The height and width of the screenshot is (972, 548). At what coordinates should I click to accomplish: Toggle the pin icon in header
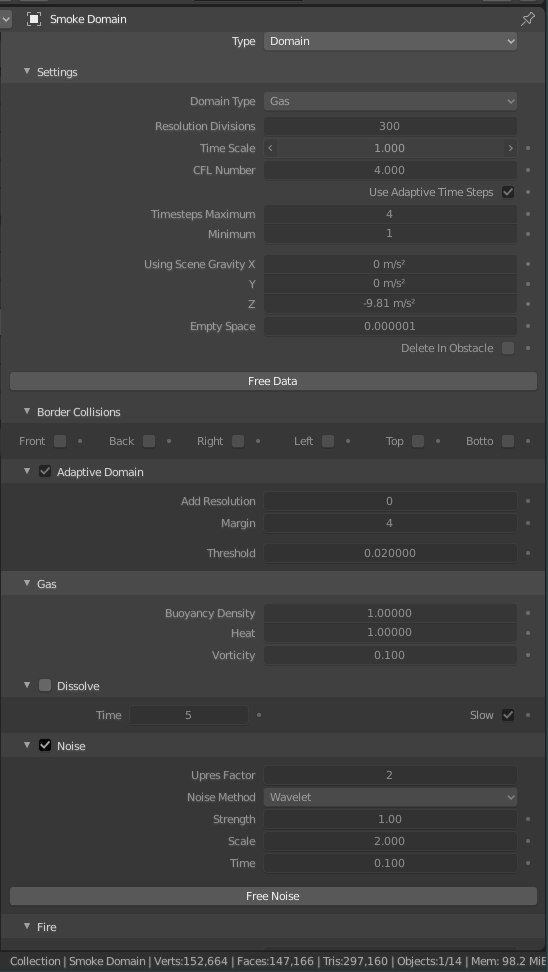click(x=528, y=19)
